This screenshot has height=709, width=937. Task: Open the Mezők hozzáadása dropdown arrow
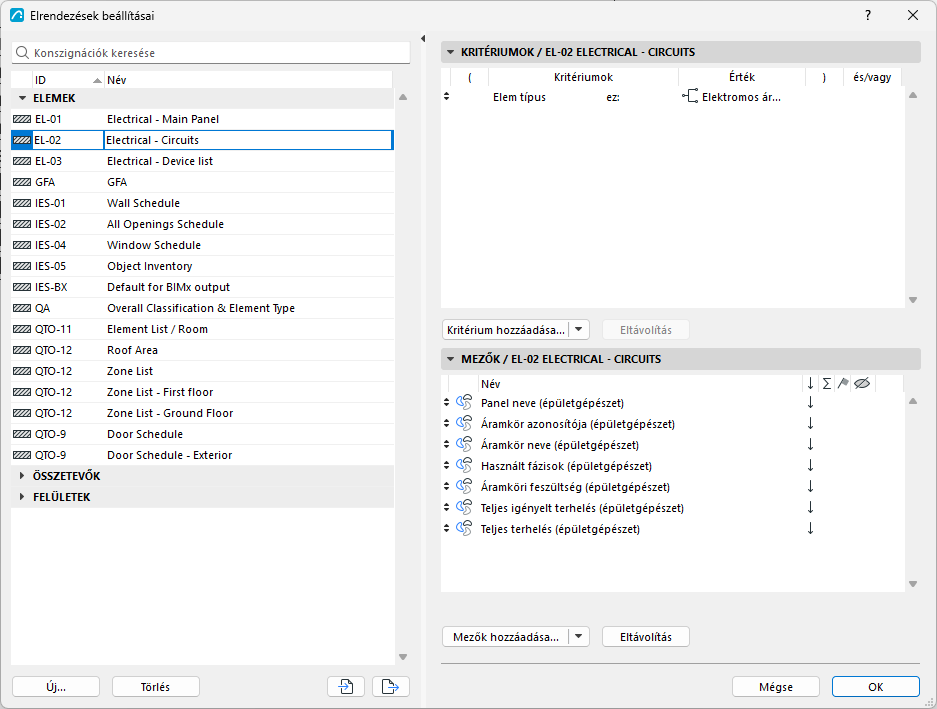pyautogui.click(x=578, y=637)
